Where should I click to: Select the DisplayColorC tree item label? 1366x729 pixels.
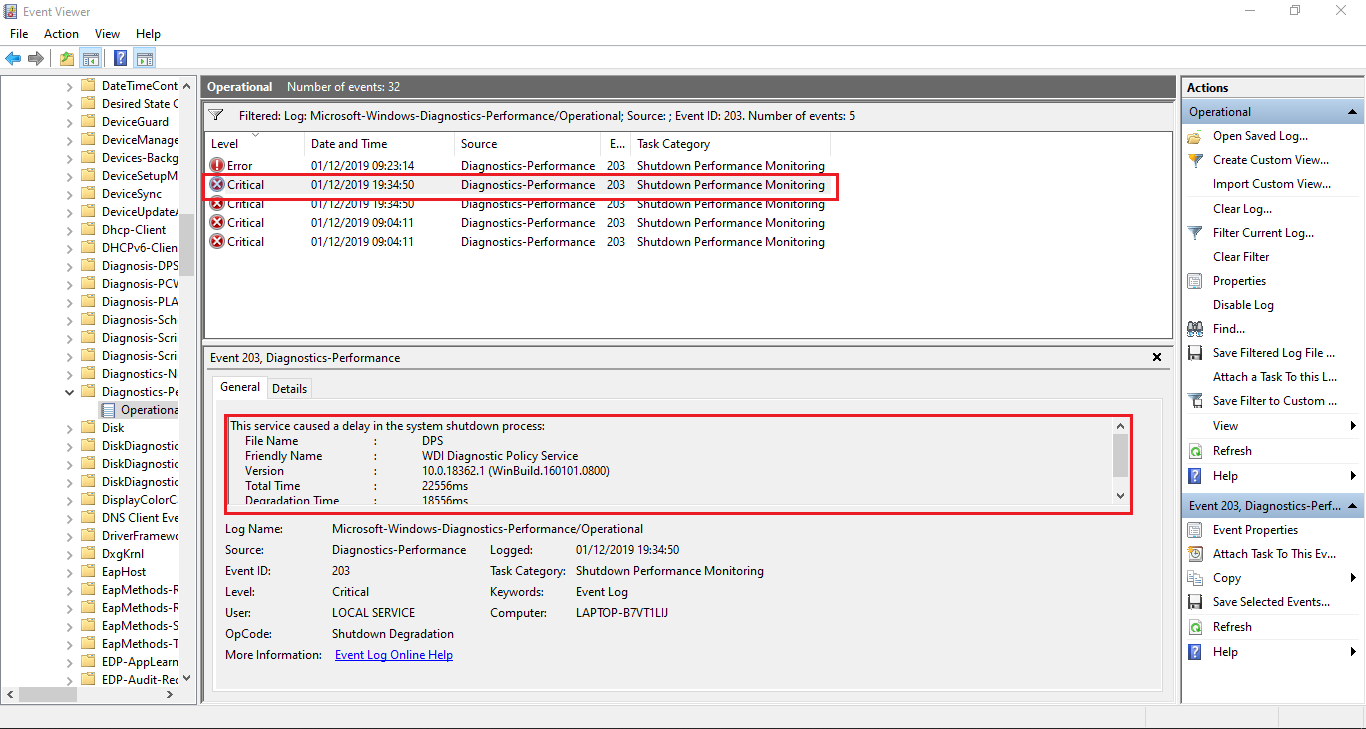[140, 500]
